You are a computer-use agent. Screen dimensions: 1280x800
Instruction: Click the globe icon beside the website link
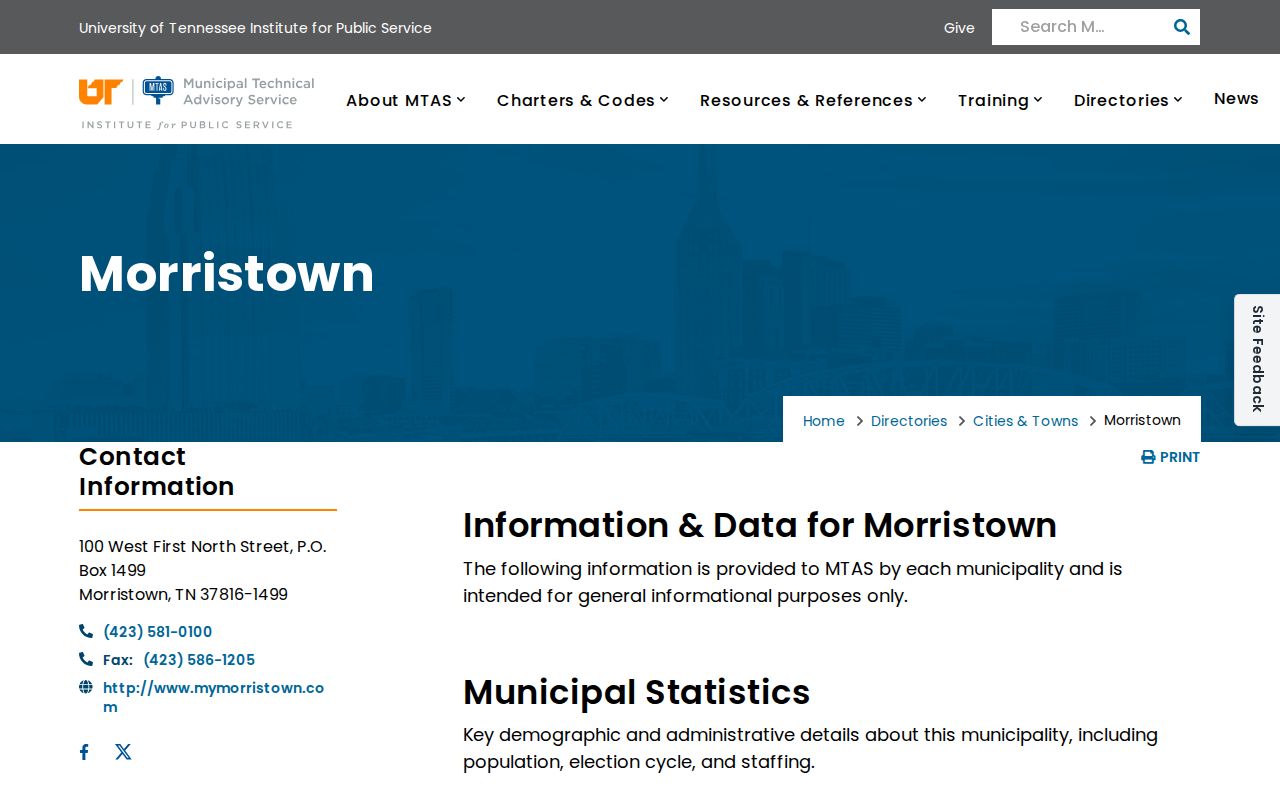click(86, 687)
